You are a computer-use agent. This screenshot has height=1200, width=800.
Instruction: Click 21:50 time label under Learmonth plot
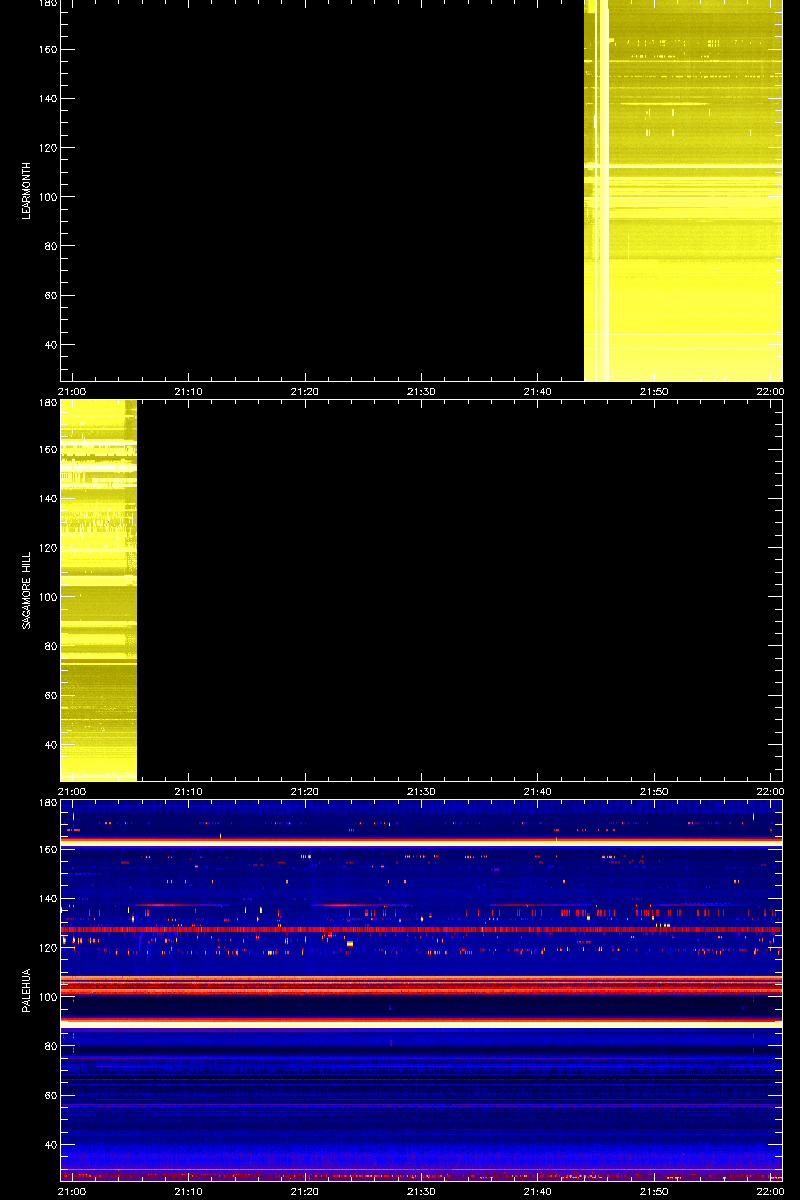click(x=654, y=392)
